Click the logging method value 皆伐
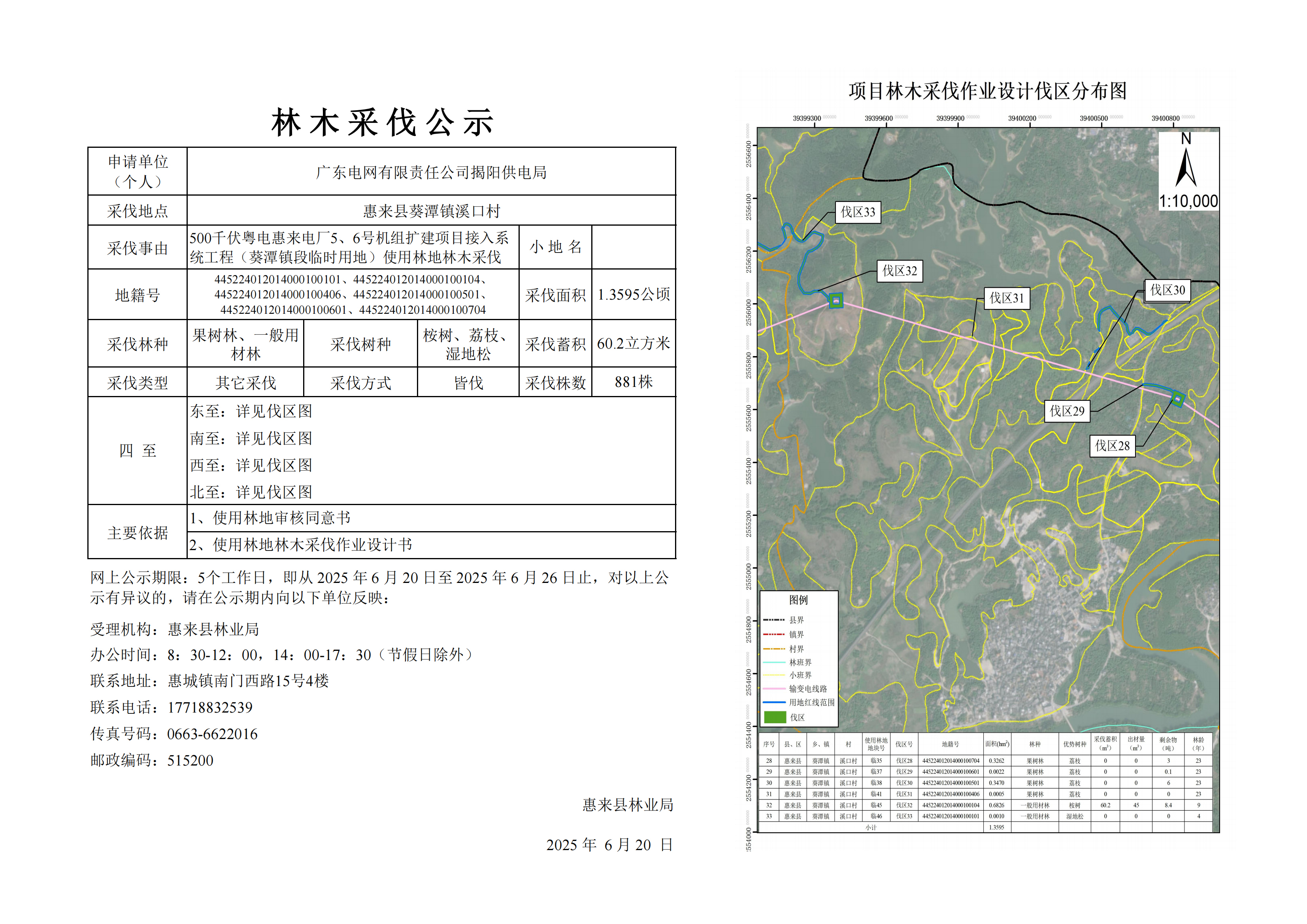 pos(468,383)
